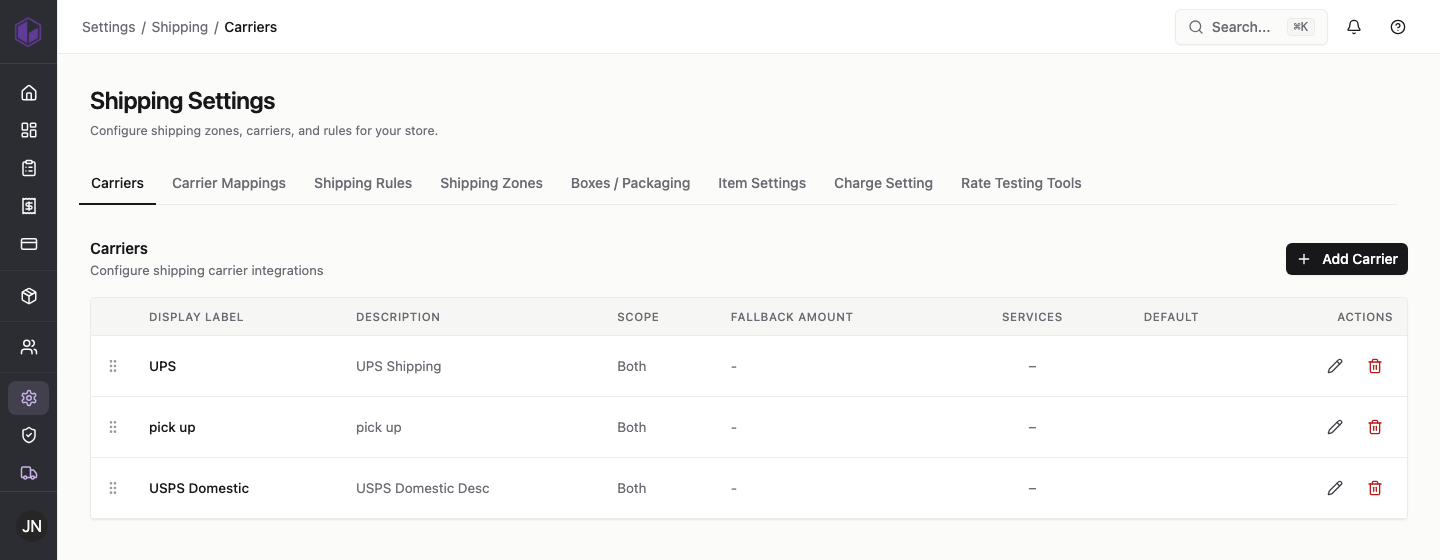Click the Both scope in USPS Domestic row
Viewport: 1440px width, 560px height.
tap(632, 488)
